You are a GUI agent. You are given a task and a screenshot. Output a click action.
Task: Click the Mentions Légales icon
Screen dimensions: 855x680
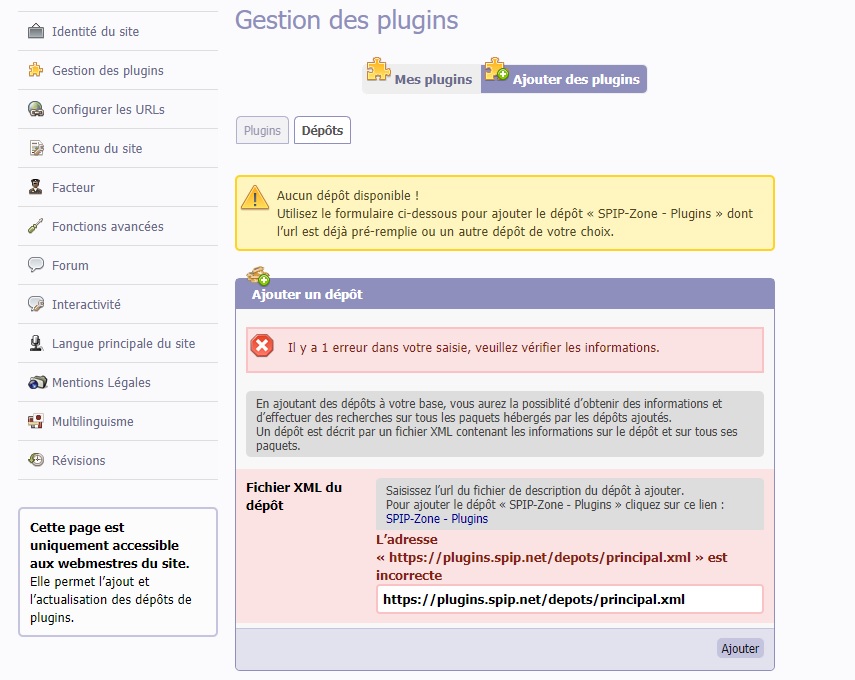[x=37, y=382]
